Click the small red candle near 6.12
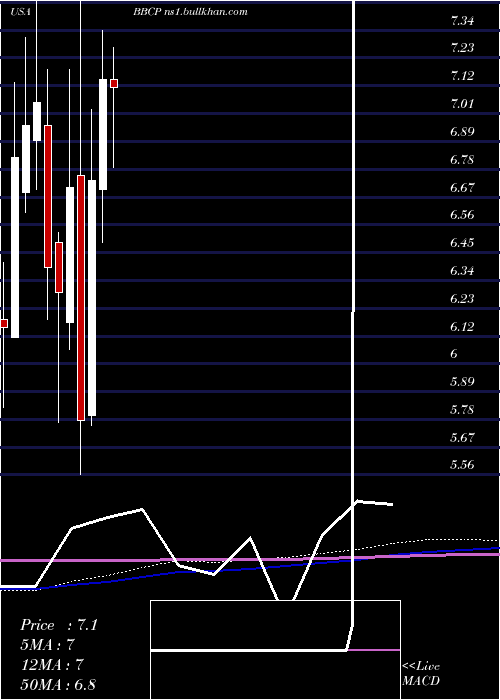The height and width of the screenshot is (700, 500). click(x=4, y=323)
